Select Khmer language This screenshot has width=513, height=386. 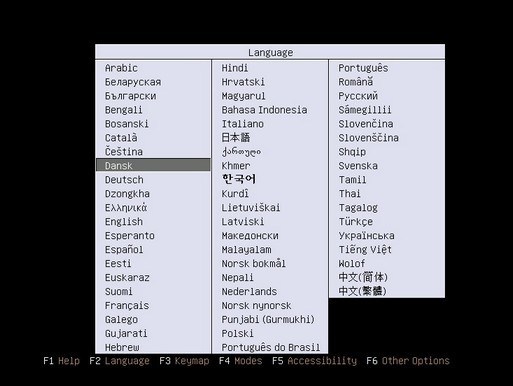236,166
